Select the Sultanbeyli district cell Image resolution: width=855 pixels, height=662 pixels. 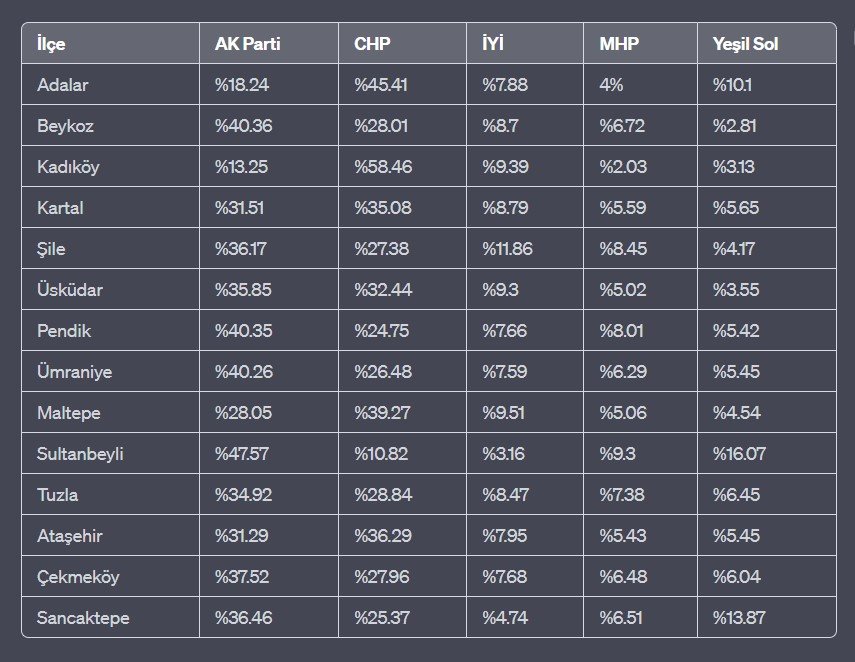(78, 454)
